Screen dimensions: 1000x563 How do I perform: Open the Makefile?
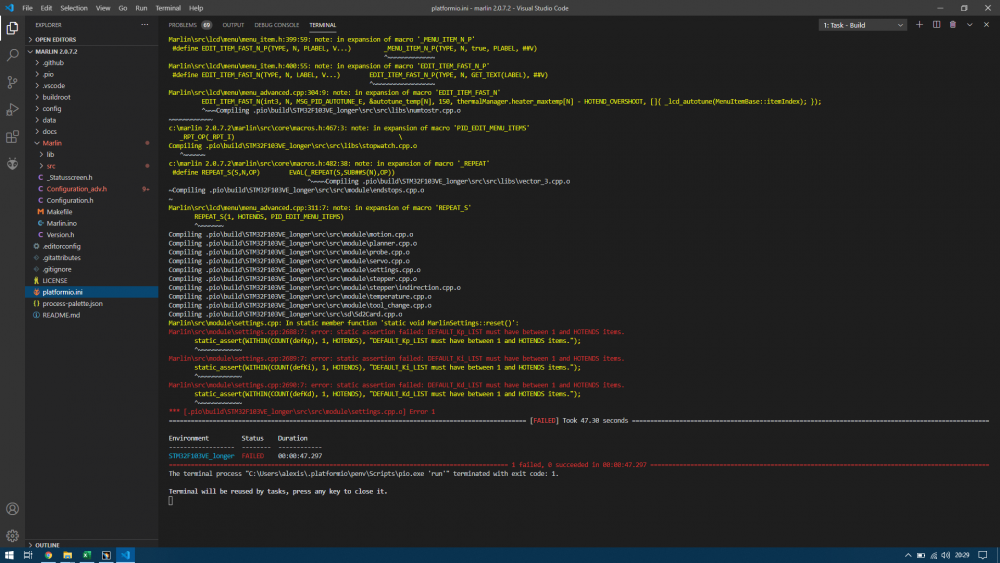(91, 212)
